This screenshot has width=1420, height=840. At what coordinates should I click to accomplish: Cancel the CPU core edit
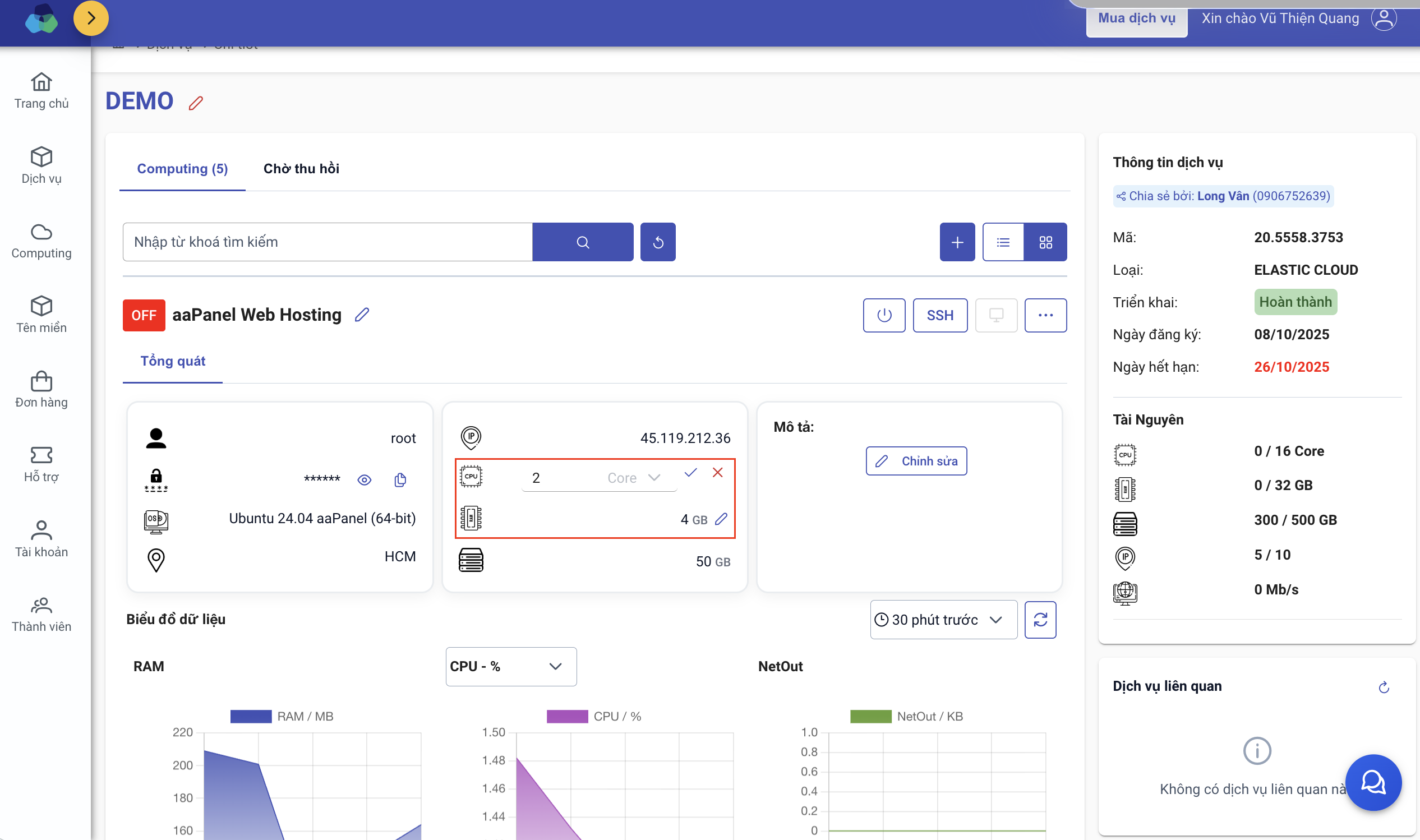[x=717, y=473]
